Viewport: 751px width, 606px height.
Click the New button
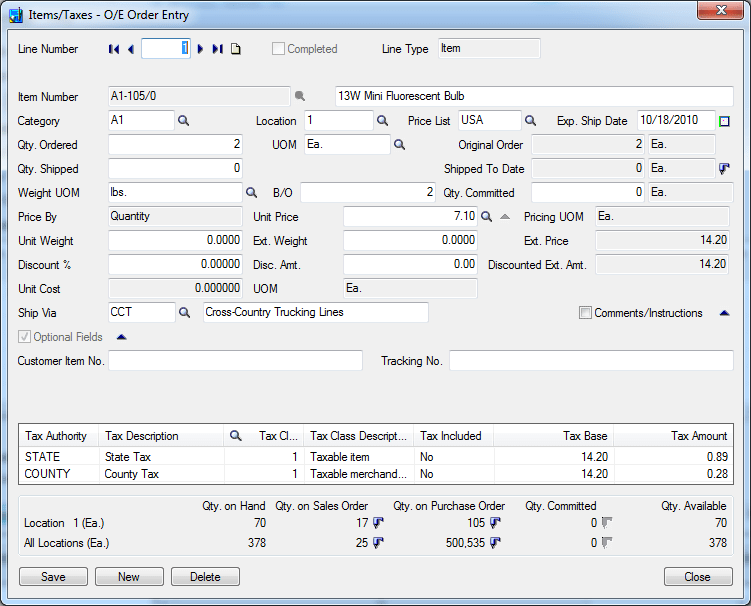pyautogui.click(x=129, y=577)
